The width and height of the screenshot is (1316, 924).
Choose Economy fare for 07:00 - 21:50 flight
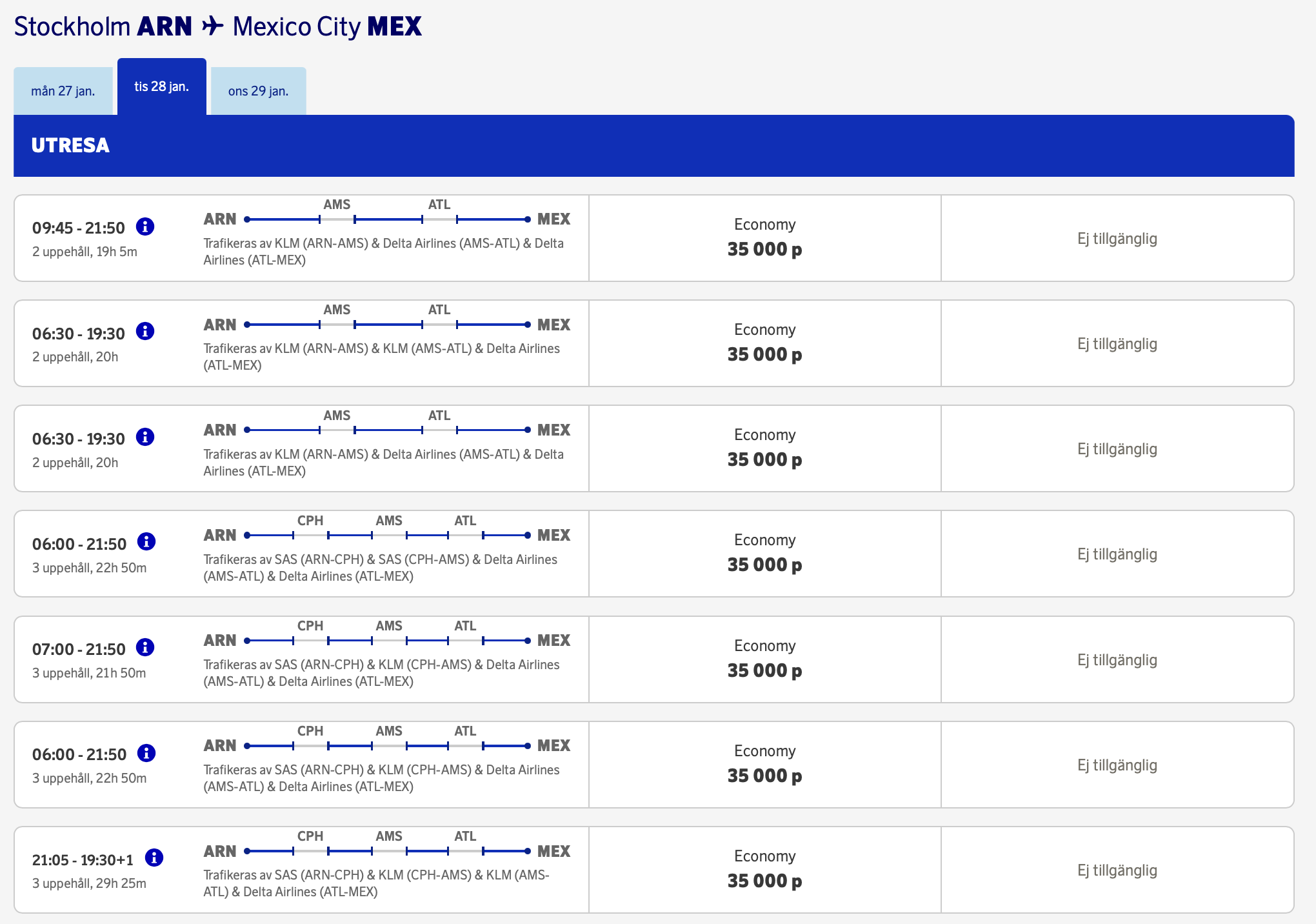(764, 659)
